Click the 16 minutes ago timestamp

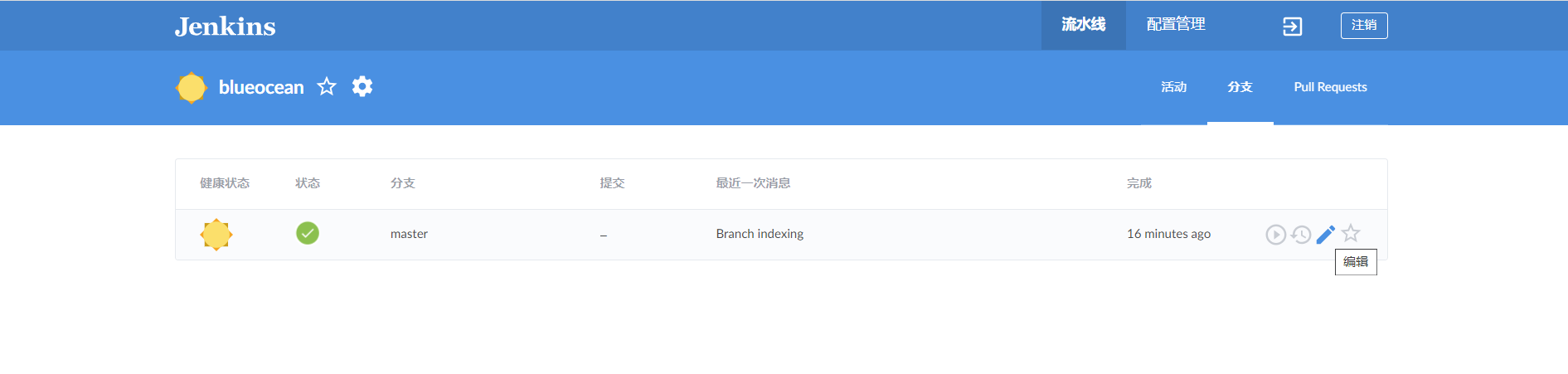(x=1168, y=234)
